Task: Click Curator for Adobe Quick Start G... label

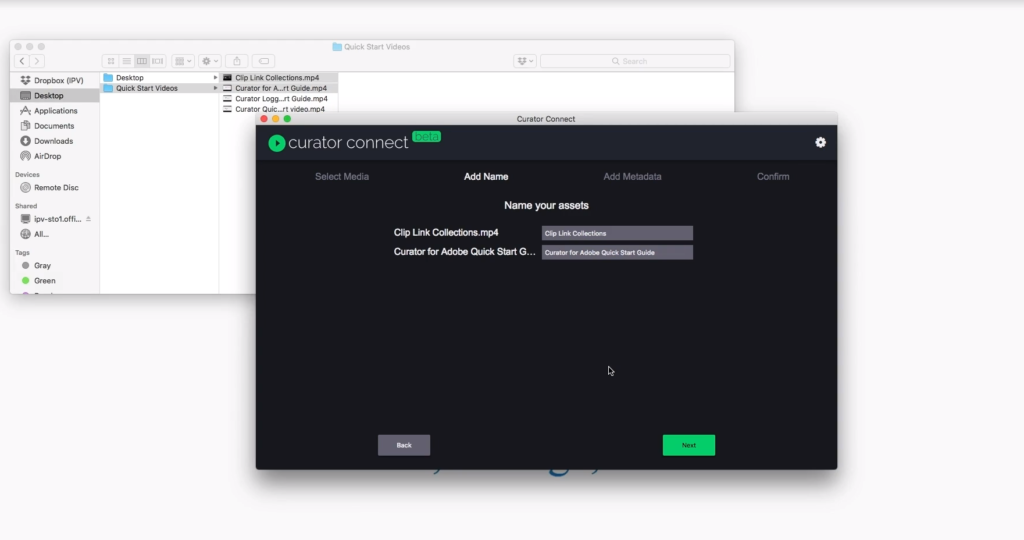Action: click(x=464, y=251)
